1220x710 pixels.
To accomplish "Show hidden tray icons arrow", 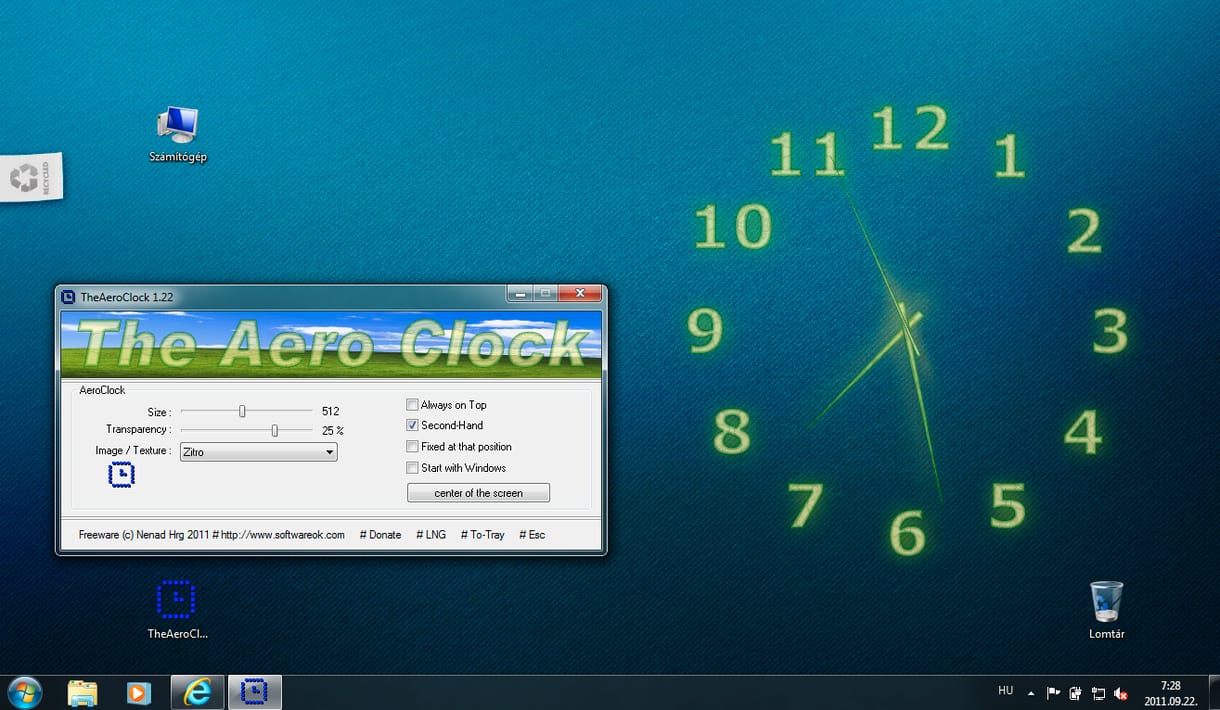I will coord(1031,693).
